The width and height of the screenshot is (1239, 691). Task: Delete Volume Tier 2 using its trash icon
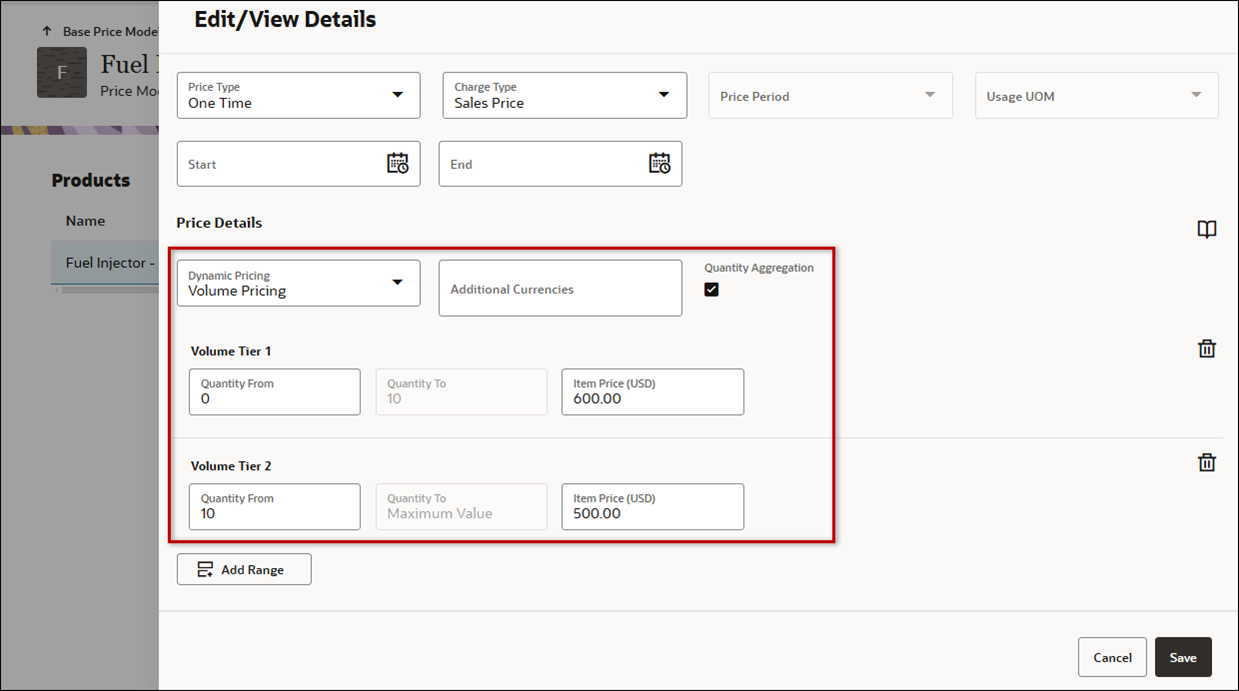click(x=1207, y=462)
